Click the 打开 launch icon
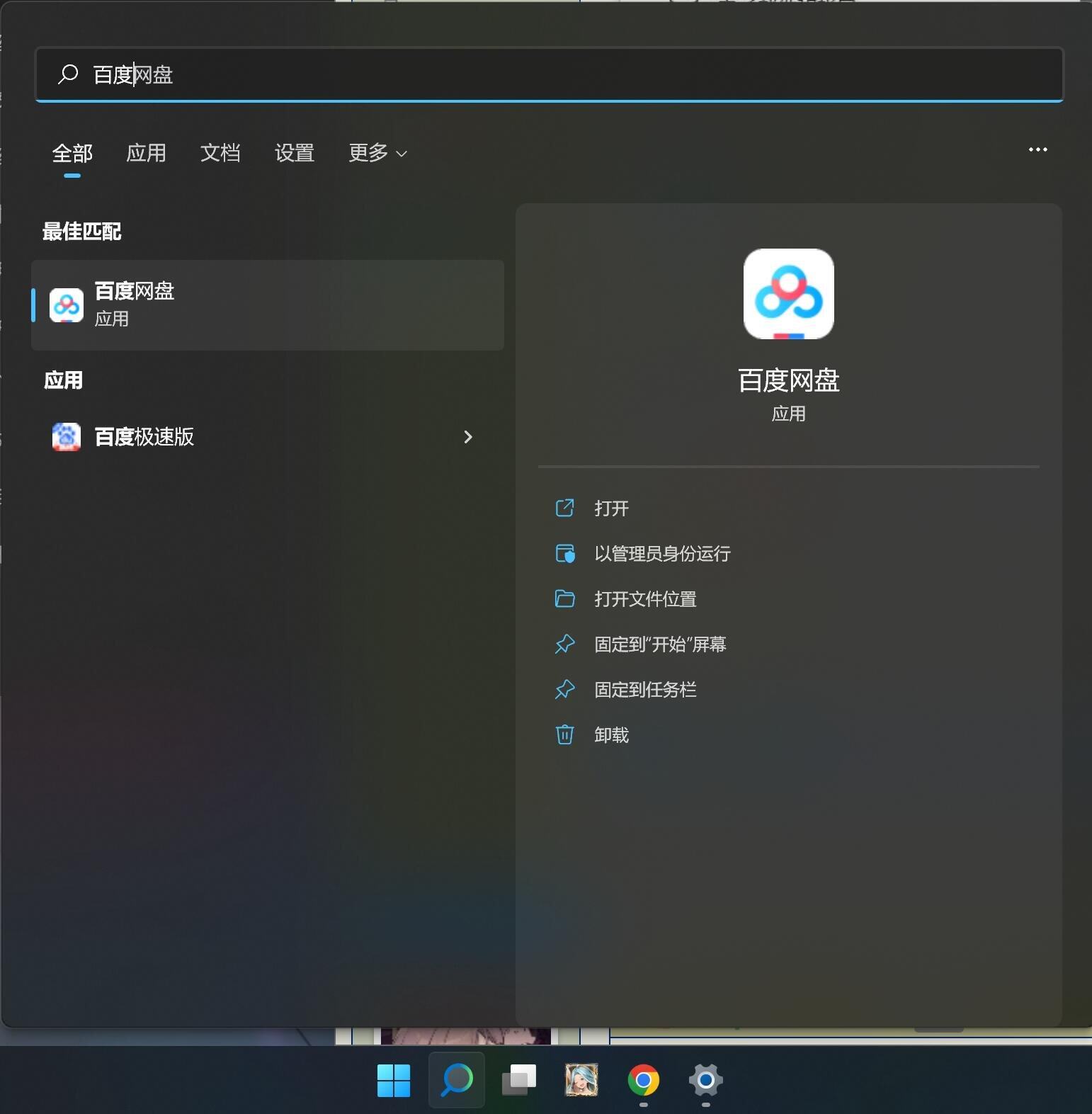Image resolution: width=1092 pixels, height=1114 pixels. tap(564, 508)
